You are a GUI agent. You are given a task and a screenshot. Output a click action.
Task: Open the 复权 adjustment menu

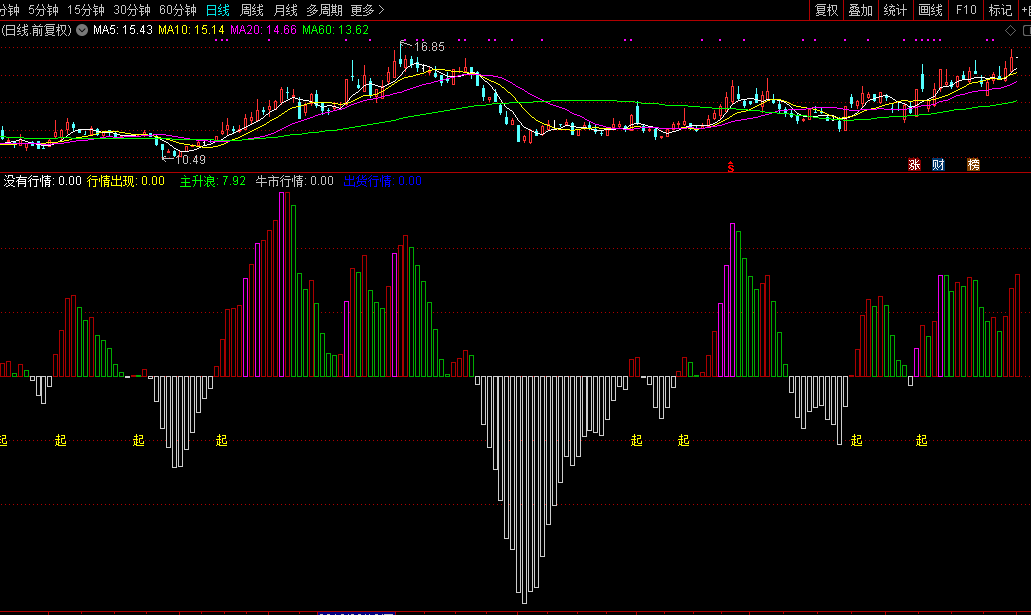coord(826,10)
